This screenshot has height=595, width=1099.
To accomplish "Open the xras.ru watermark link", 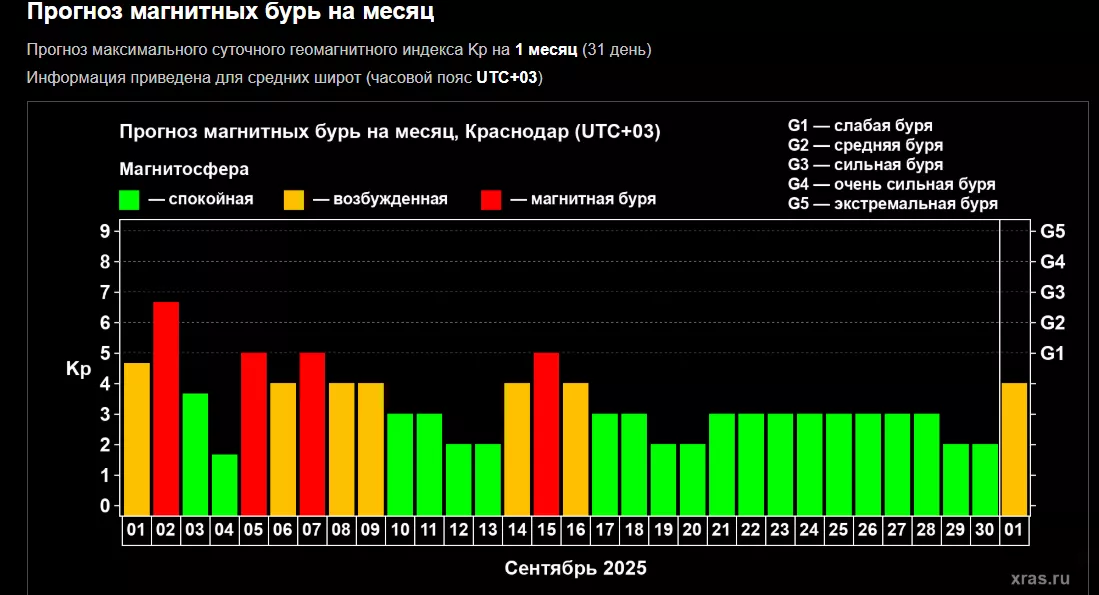I will pos(1040,578).
